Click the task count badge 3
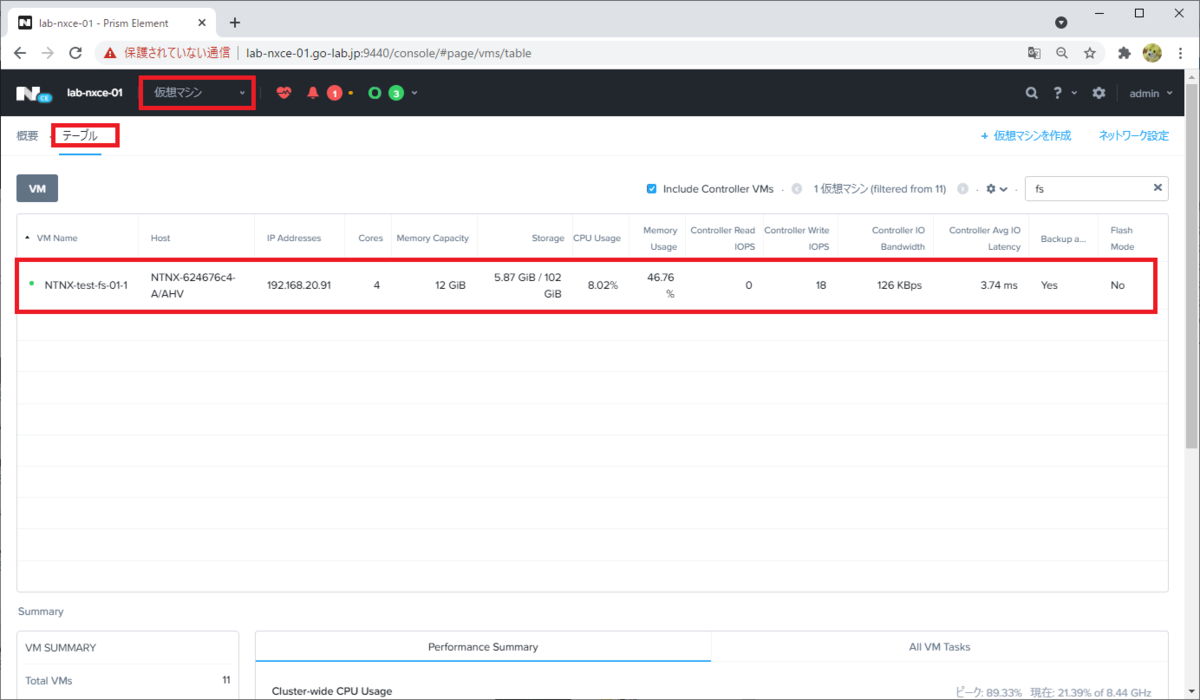 coord(396,93)
